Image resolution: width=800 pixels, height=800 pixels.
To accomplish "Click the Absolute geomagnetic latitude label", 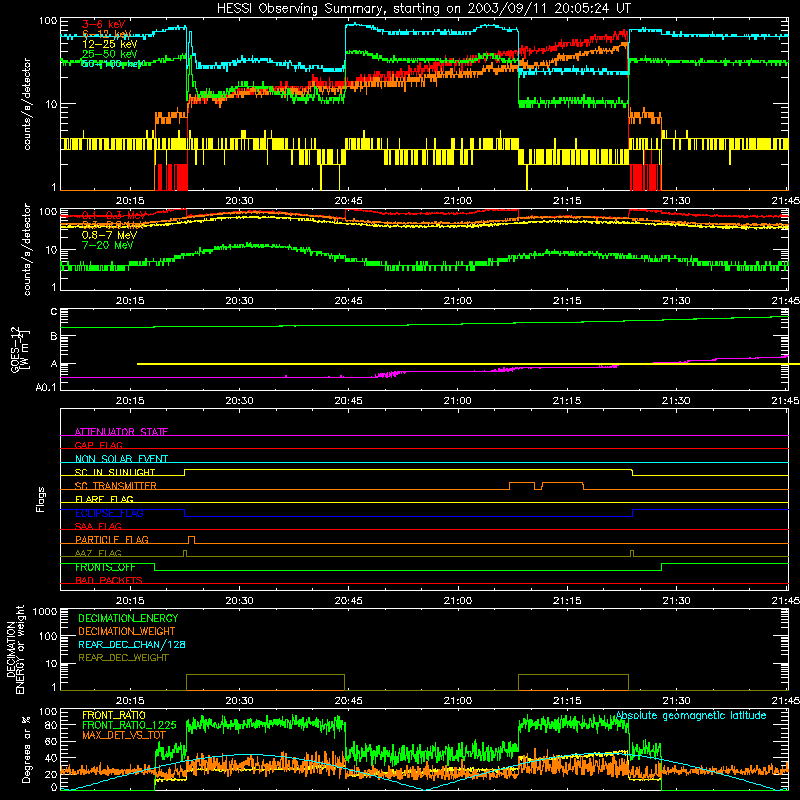I will (x=691, y=715).
